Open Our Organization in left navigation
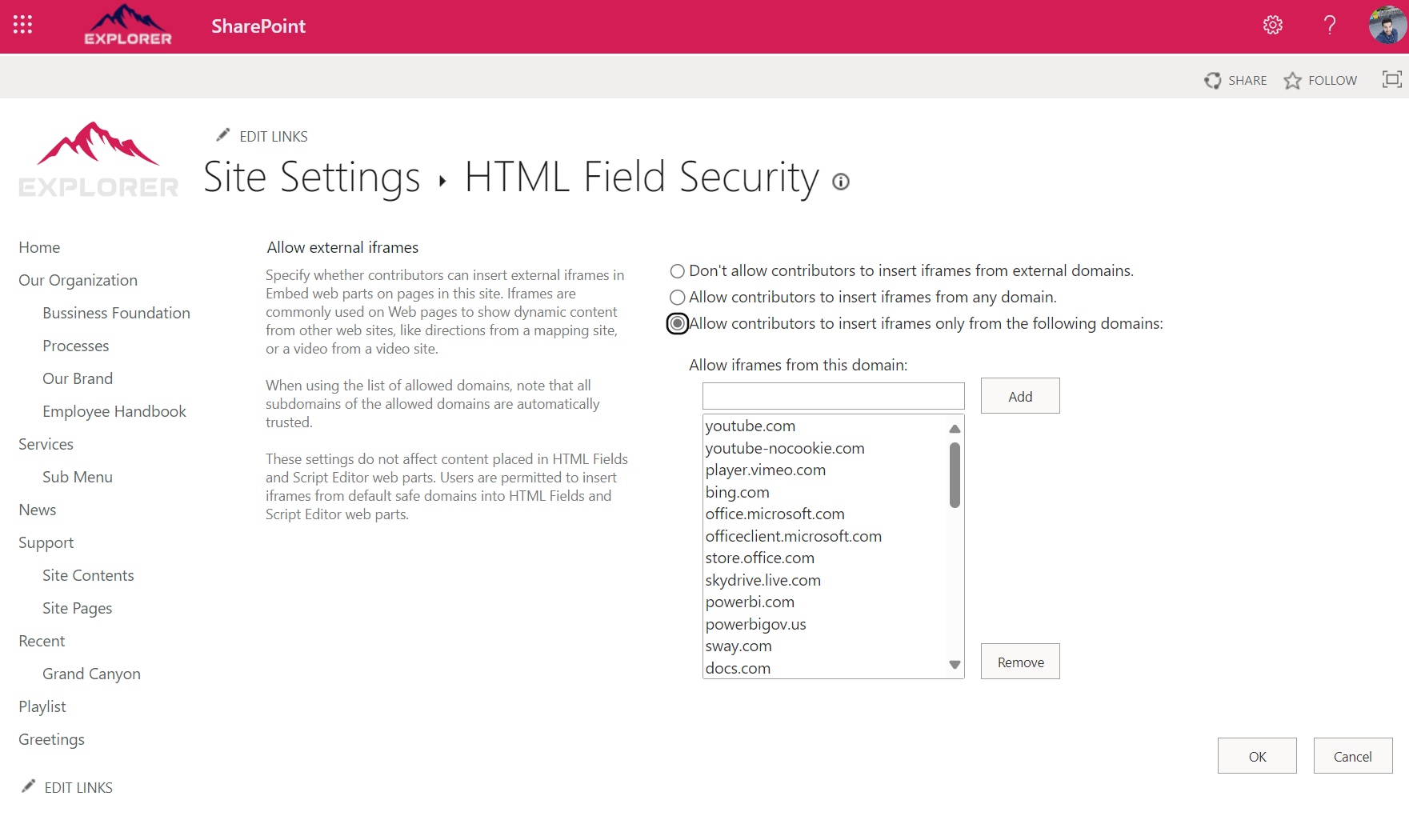The height and width of the screenshot is (840, 1409). [x=78, y=281]
